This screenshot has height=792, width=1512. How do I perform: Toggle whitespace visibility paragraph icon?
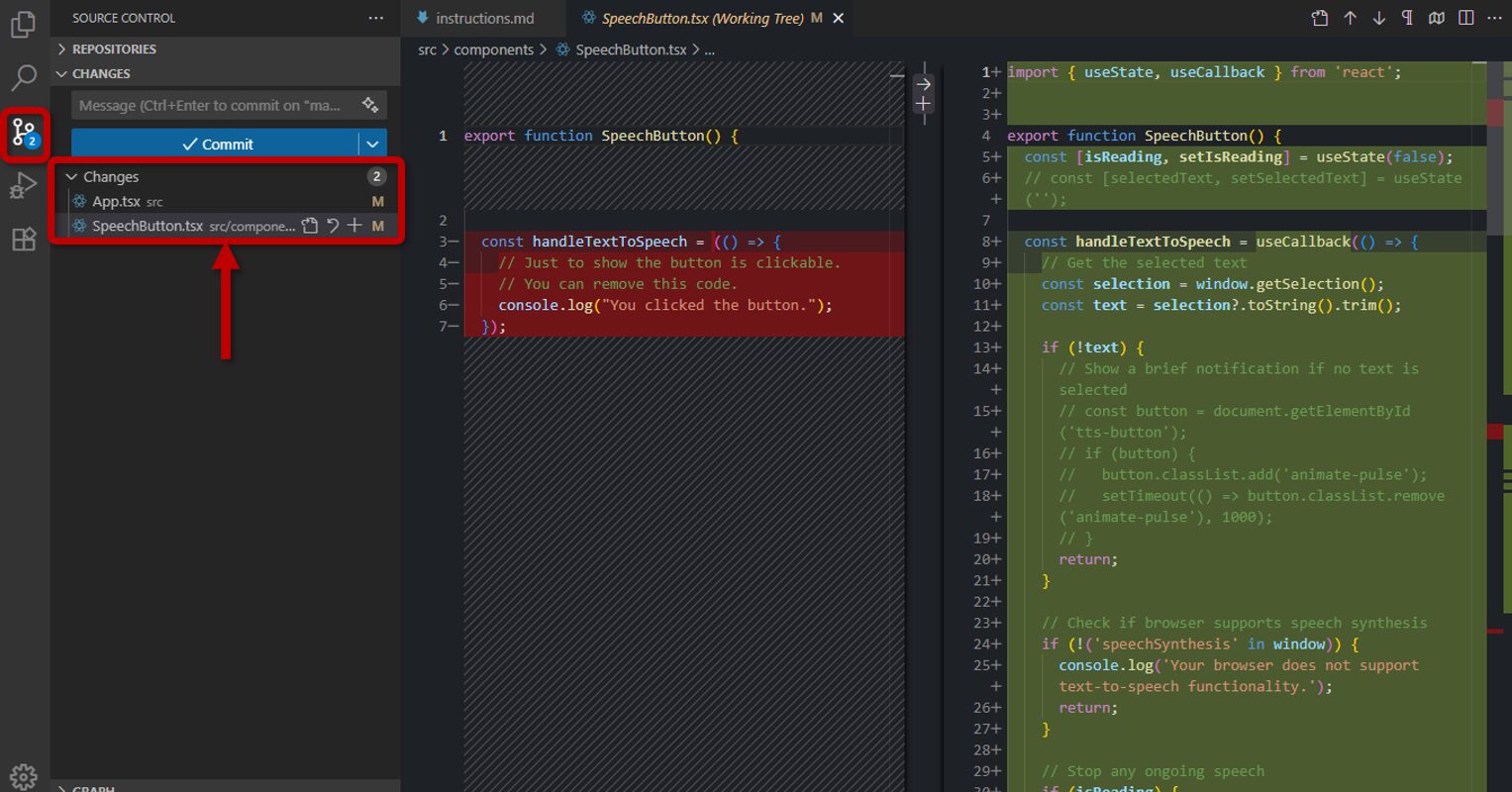[x=1407, y=18]
